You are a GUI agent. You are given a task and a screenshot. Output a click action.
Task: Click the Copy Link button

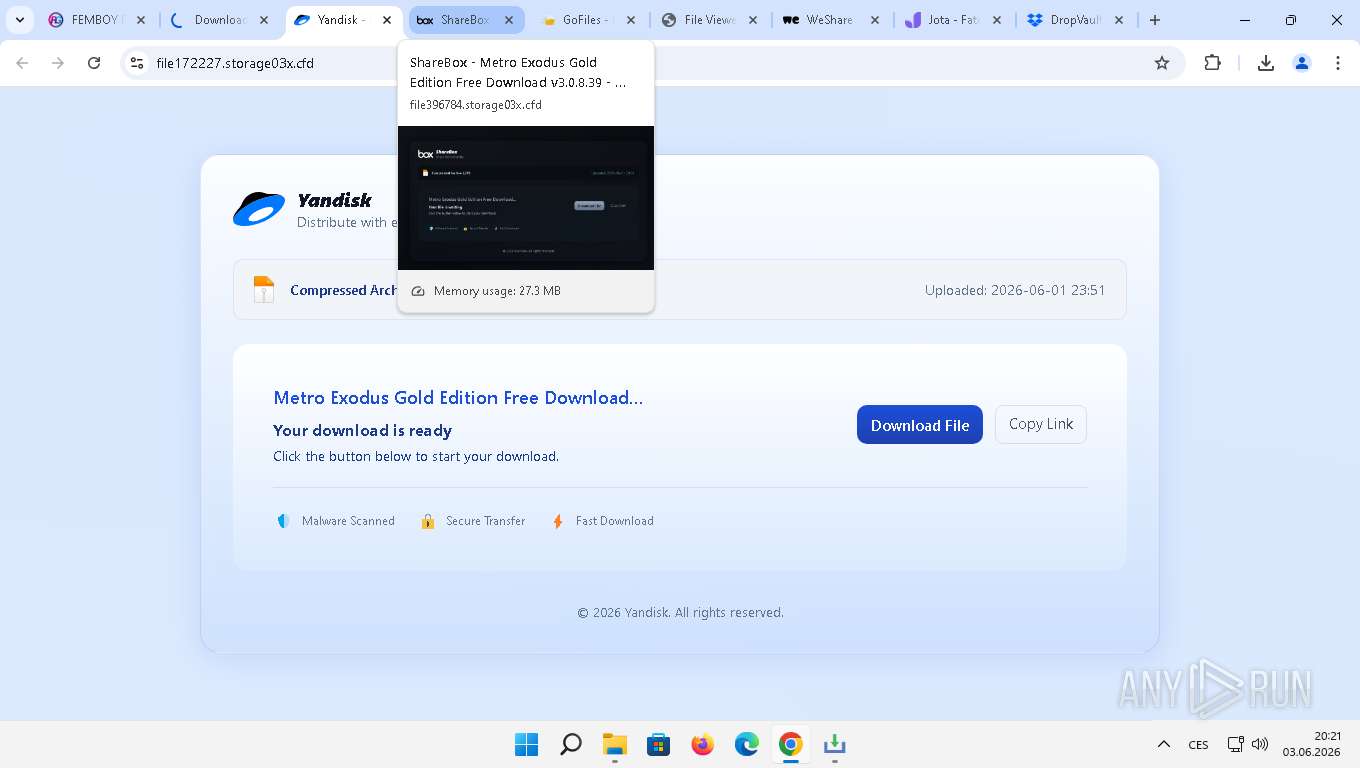[x=1041, y=424]
